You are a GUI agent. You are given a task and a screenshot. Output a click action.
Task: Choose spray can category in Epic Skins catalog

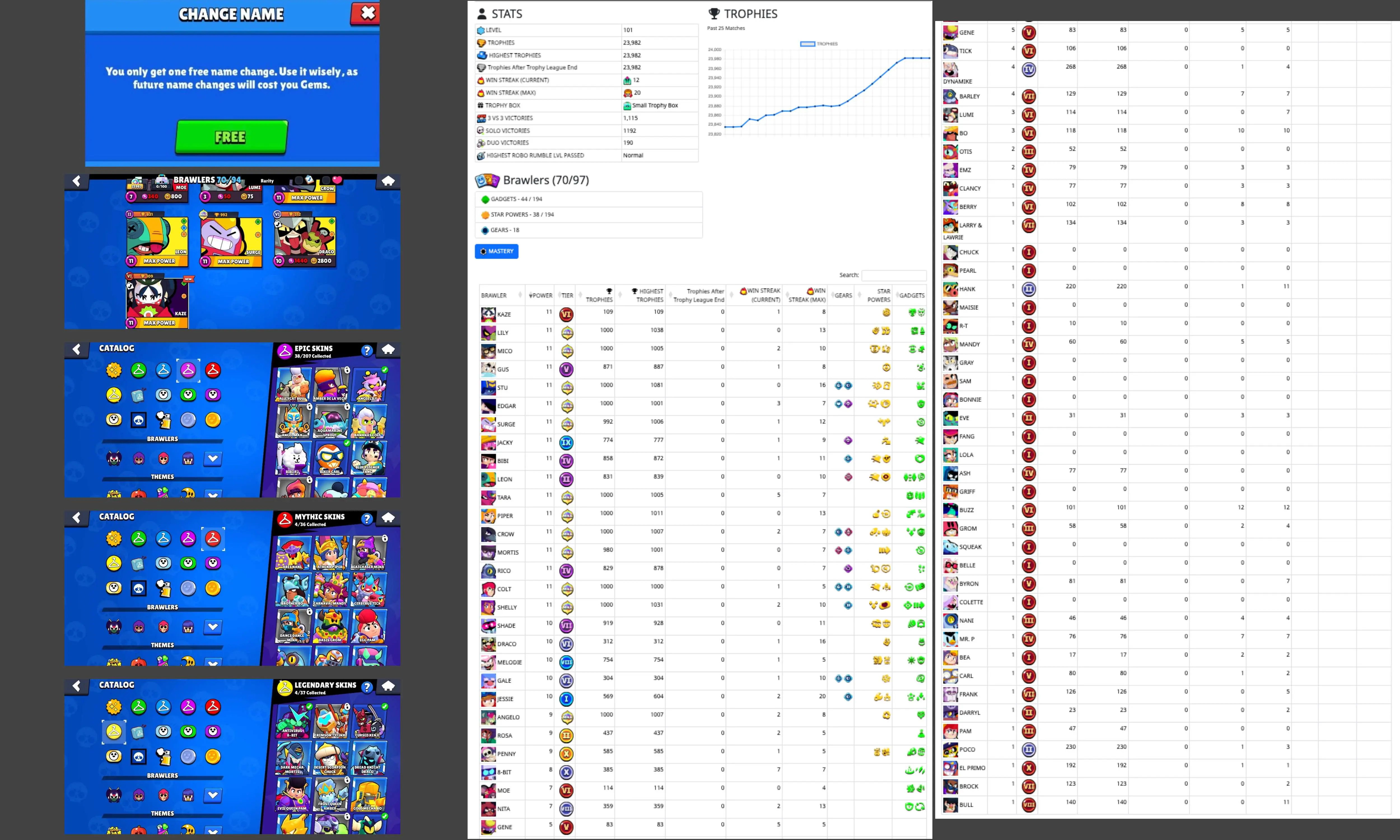164,419
